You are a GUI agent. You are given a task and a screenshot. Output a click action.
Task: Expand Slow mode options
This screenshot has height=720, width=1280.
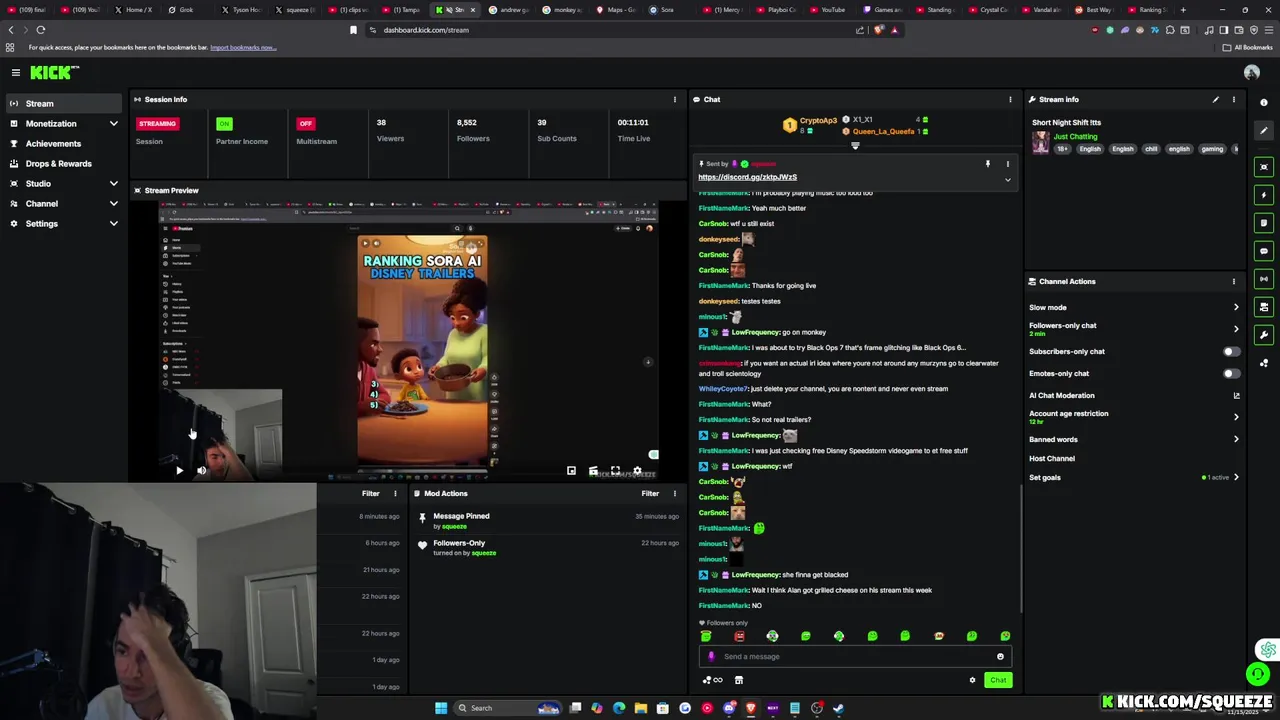(x=1236, y=307)
